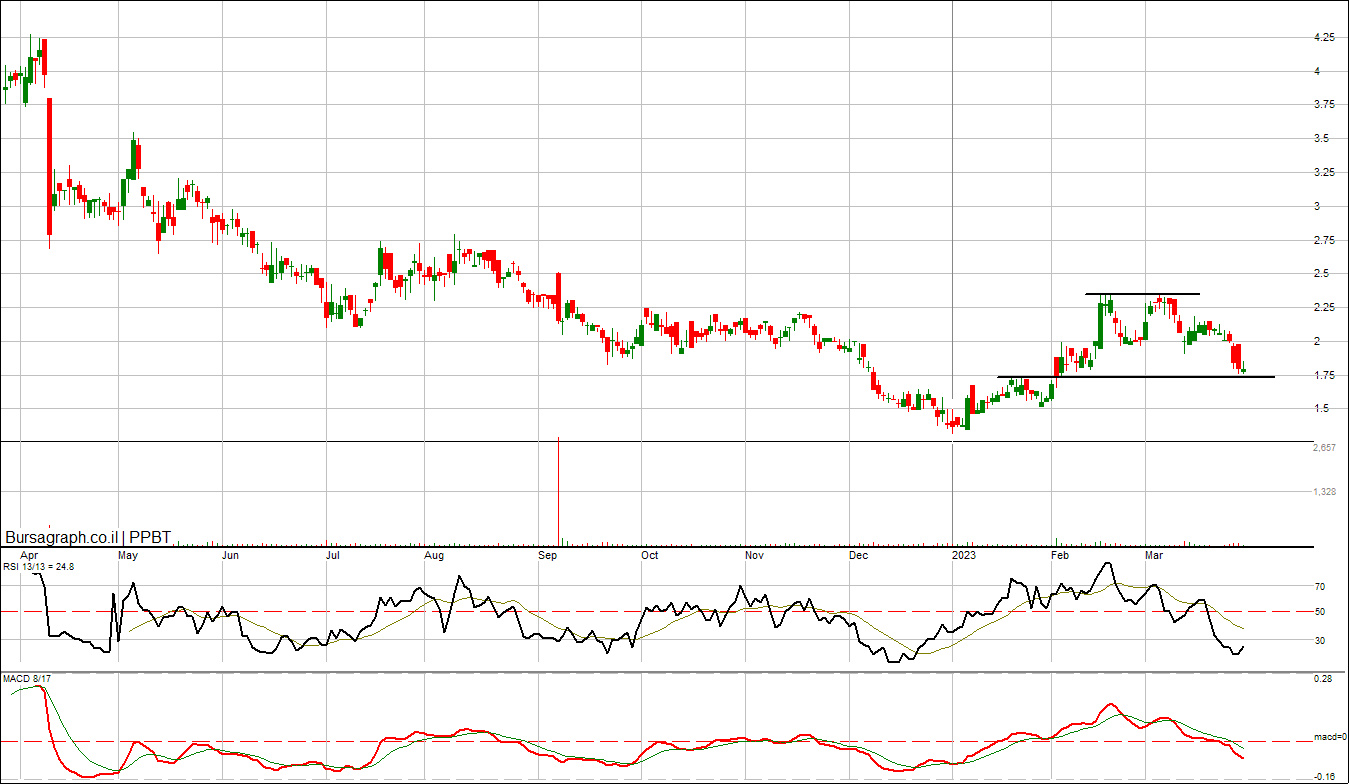Click the Apr label on the time axis
Screen dimensions: 1349x784
click(x=29, y=555)
